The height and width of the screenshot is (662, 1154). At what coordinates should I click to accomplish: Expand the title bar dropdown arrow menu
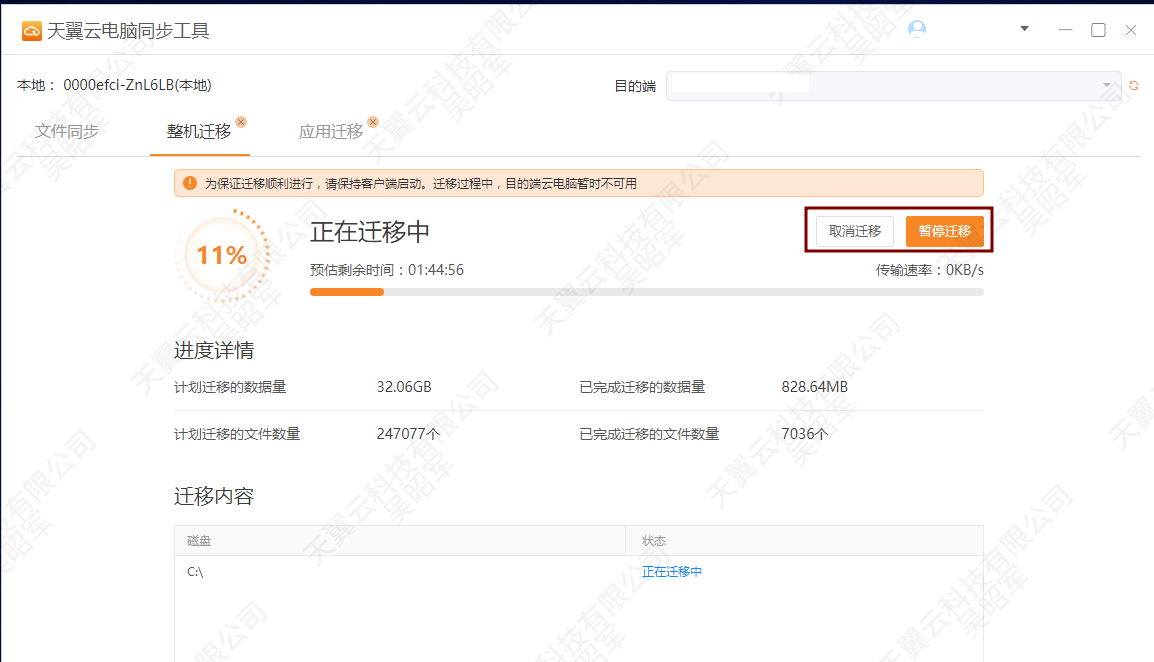1024,29
